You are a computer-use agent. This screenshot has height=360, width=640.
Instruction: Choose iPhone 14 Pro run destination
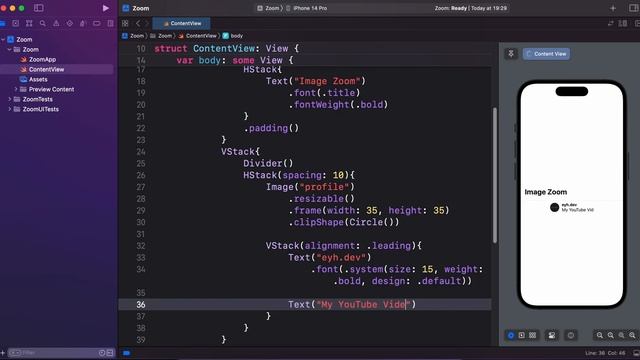(306, 8)
